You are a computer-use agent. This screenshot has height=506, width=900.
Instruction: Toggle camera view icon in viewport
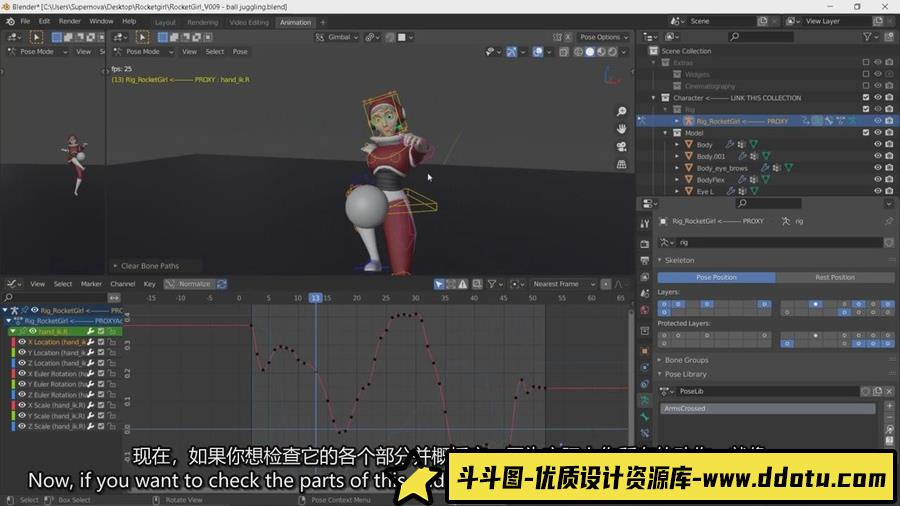(x=621, y=147)
